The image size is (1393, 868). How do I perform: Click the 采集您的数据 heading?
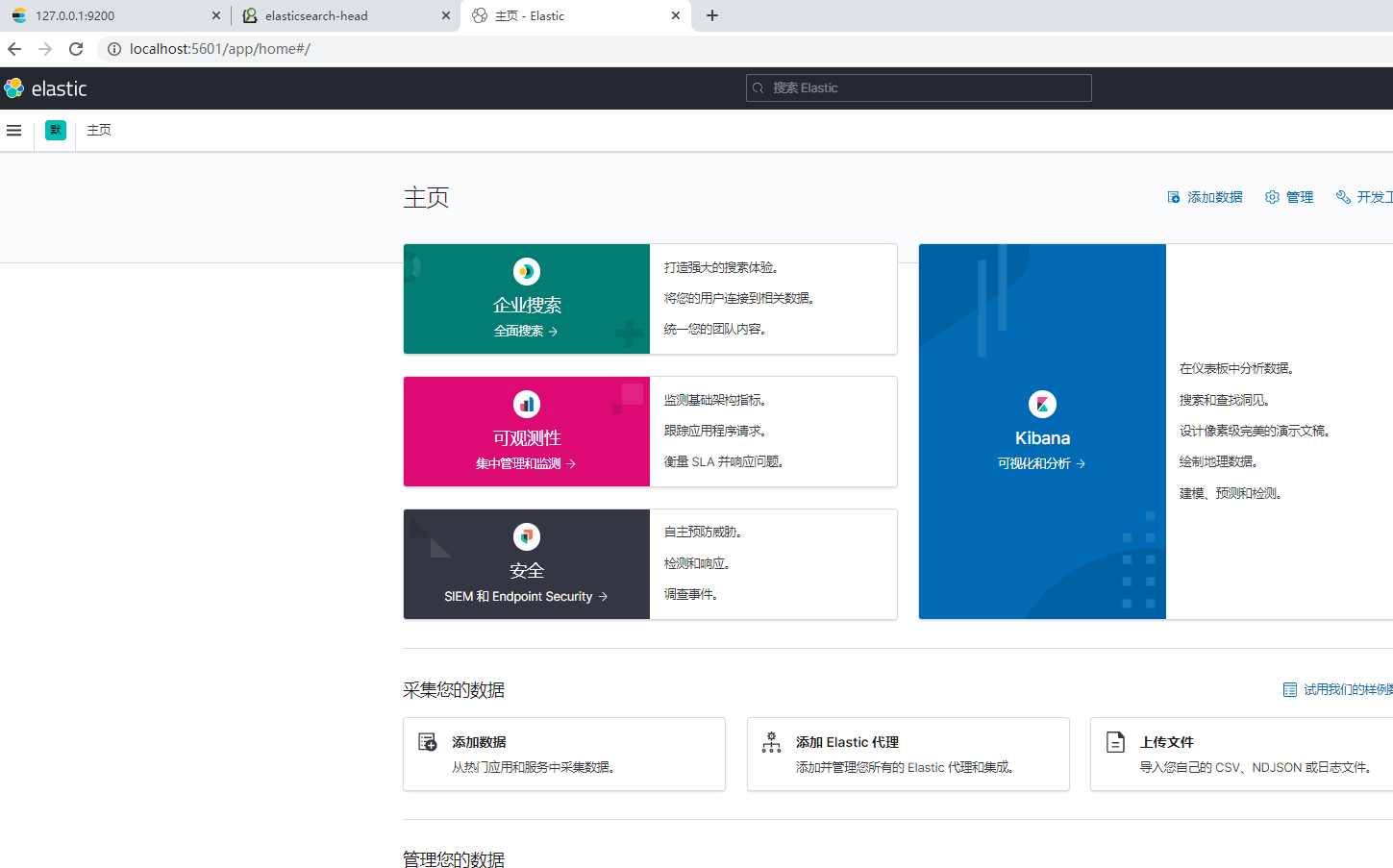click(454, 690)
